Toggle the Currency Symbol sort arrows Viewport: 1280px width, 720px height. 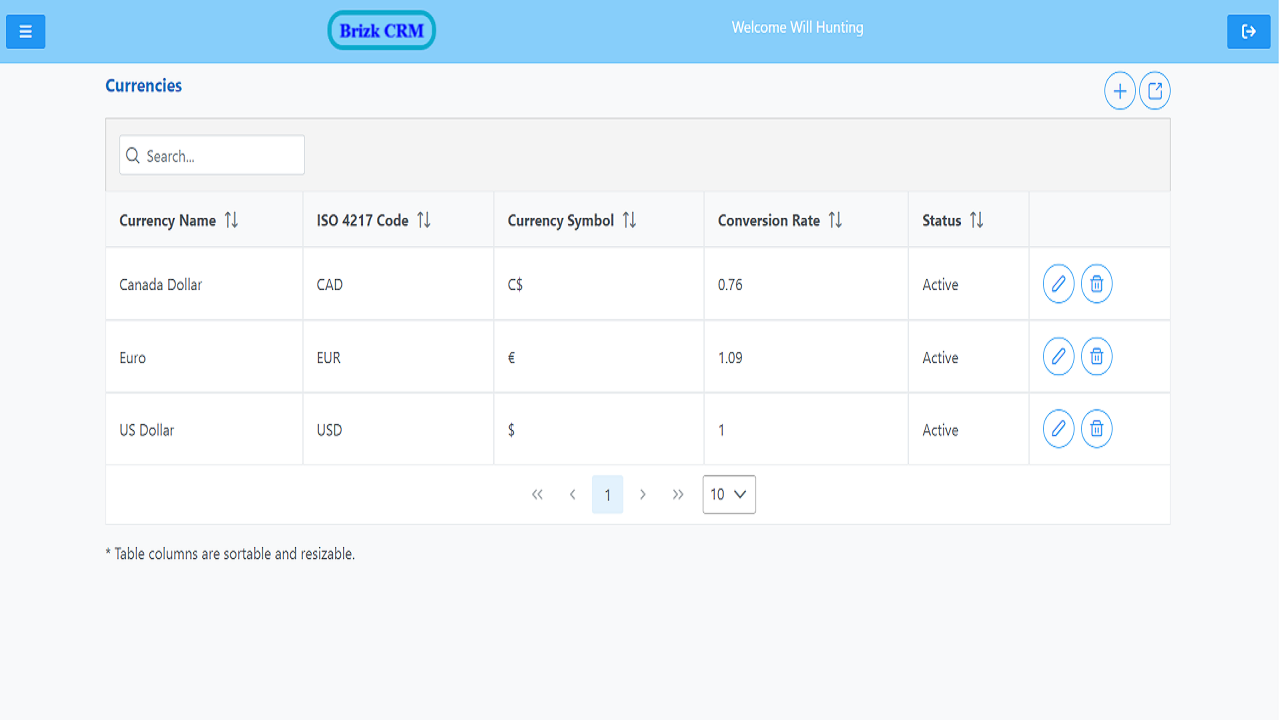630,219
